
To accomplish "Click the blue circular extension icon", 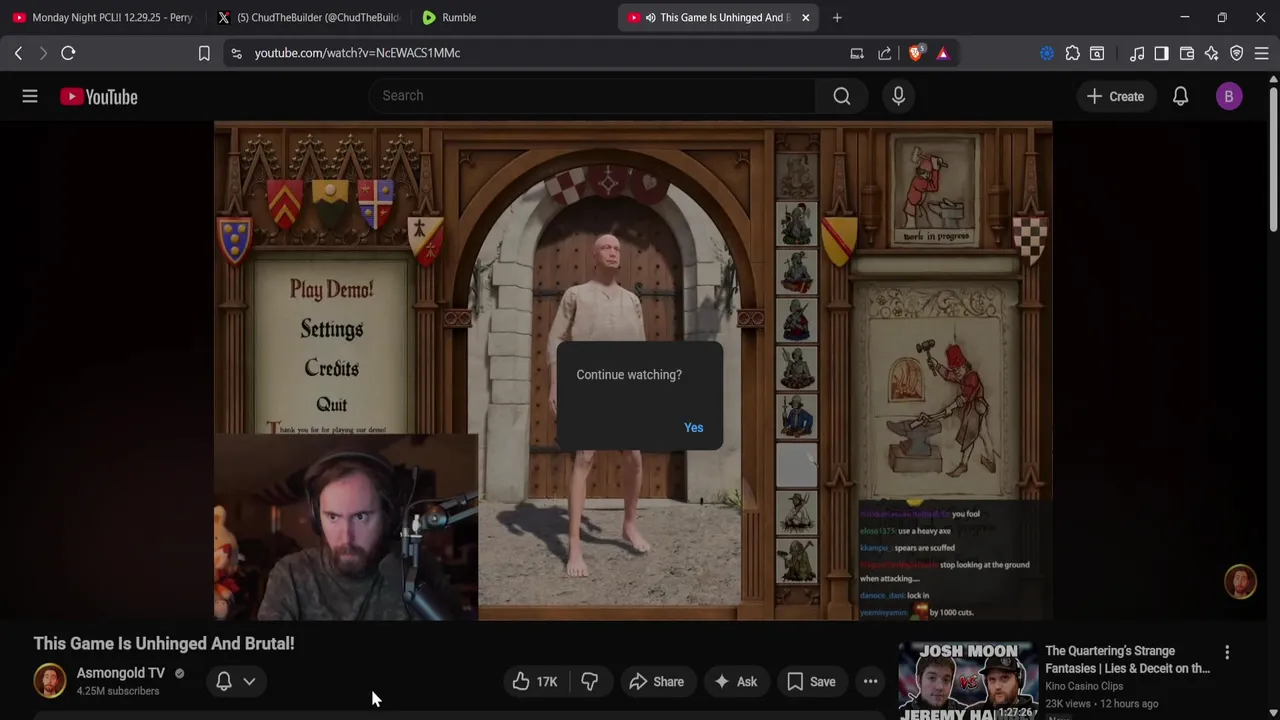I will pos(1047,53).
